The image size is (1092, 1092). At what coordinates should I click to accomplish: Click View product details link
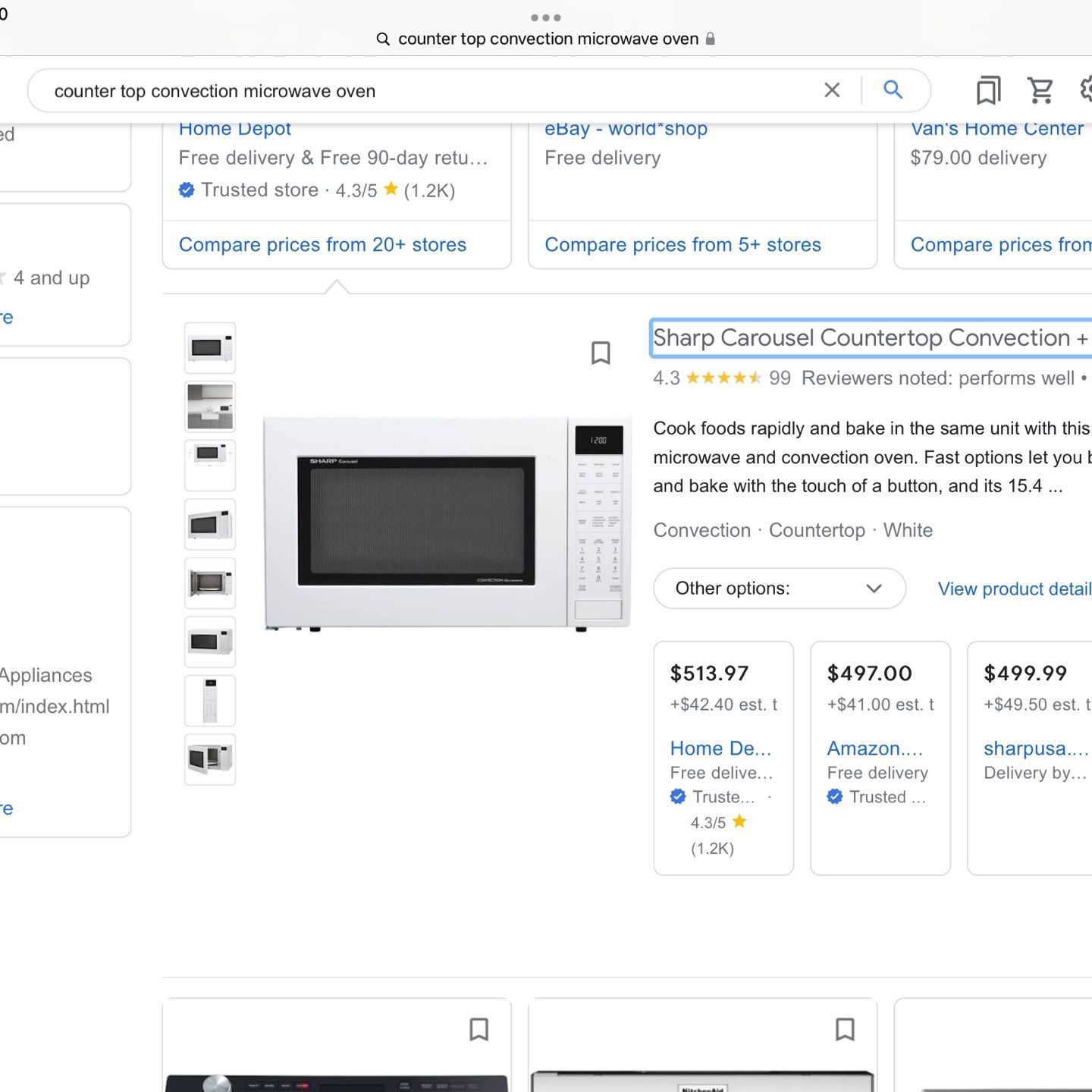[1015, 589]
